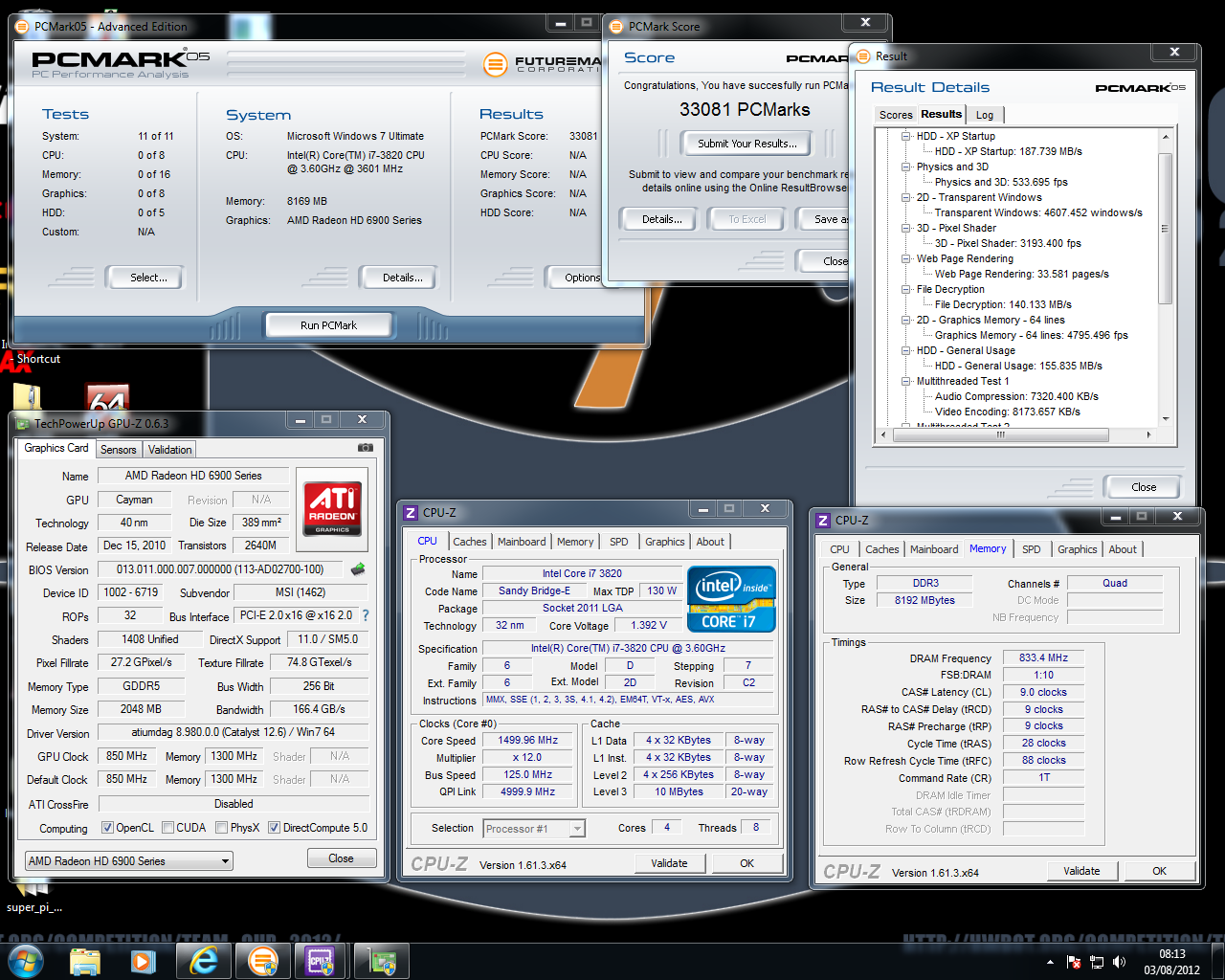
Task: Open Processor #1 selection dropdown
Action: pos(534,829)
